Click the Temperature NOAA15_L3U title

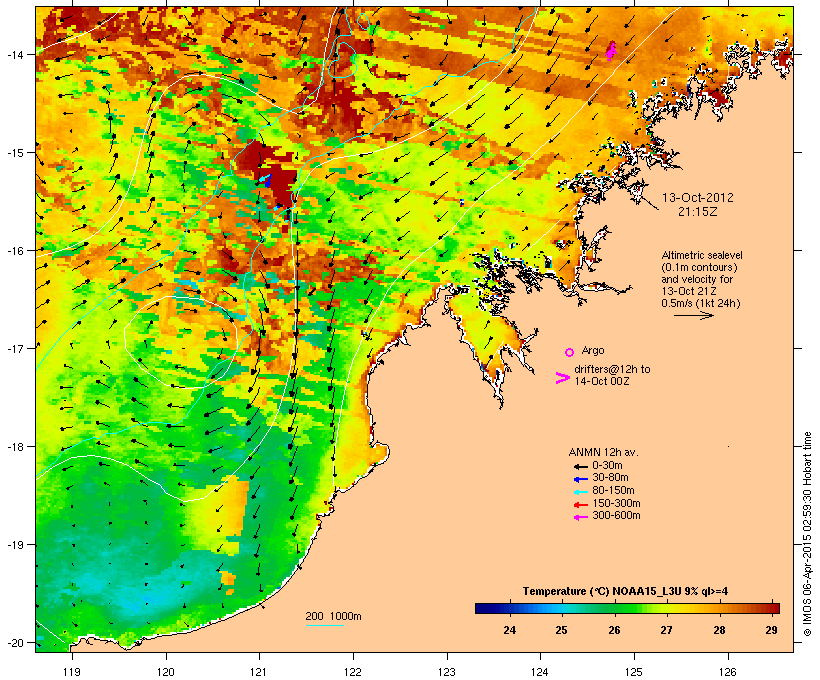coord(625,591)
